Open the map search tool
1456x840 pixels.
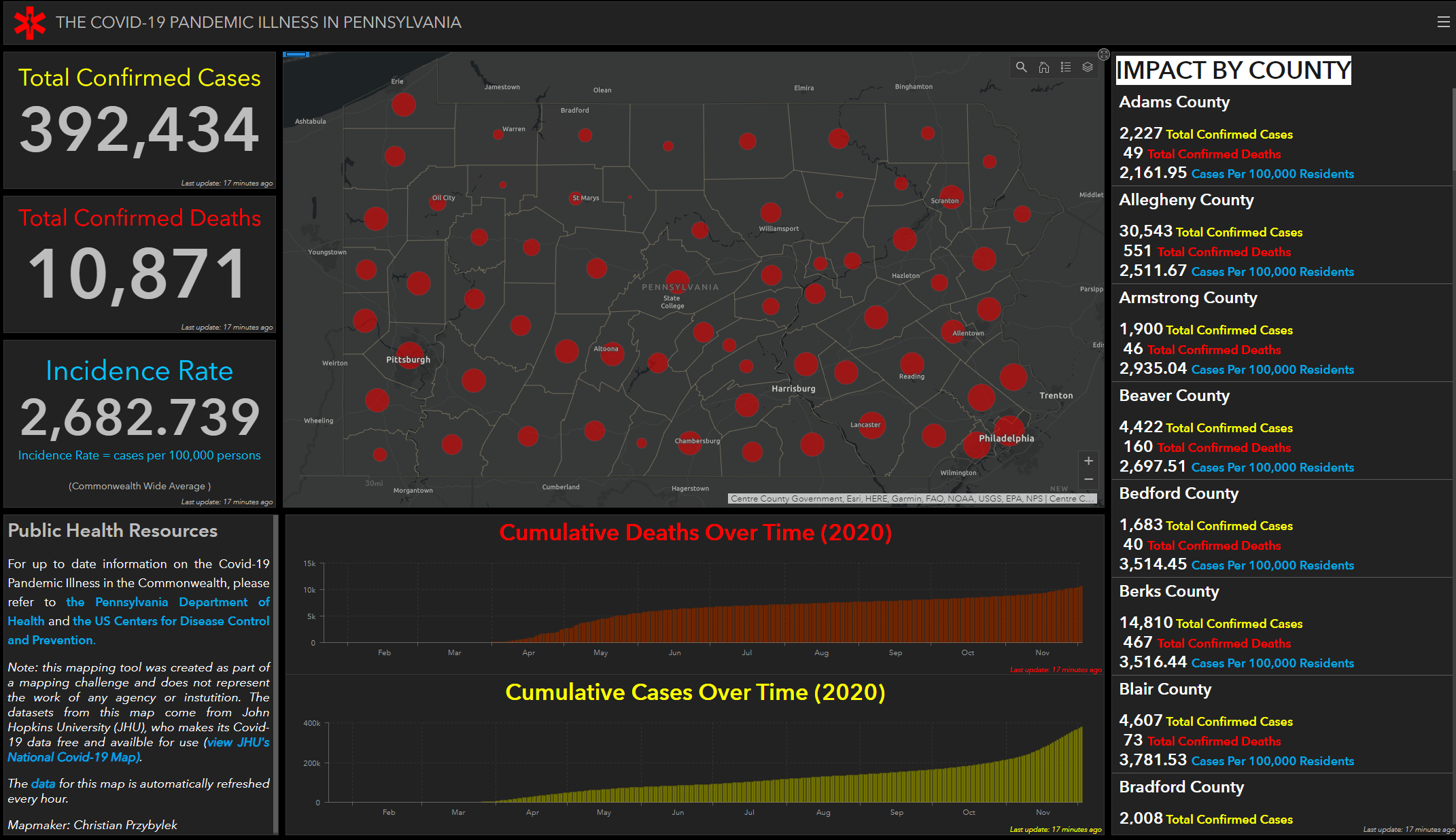1021,67
